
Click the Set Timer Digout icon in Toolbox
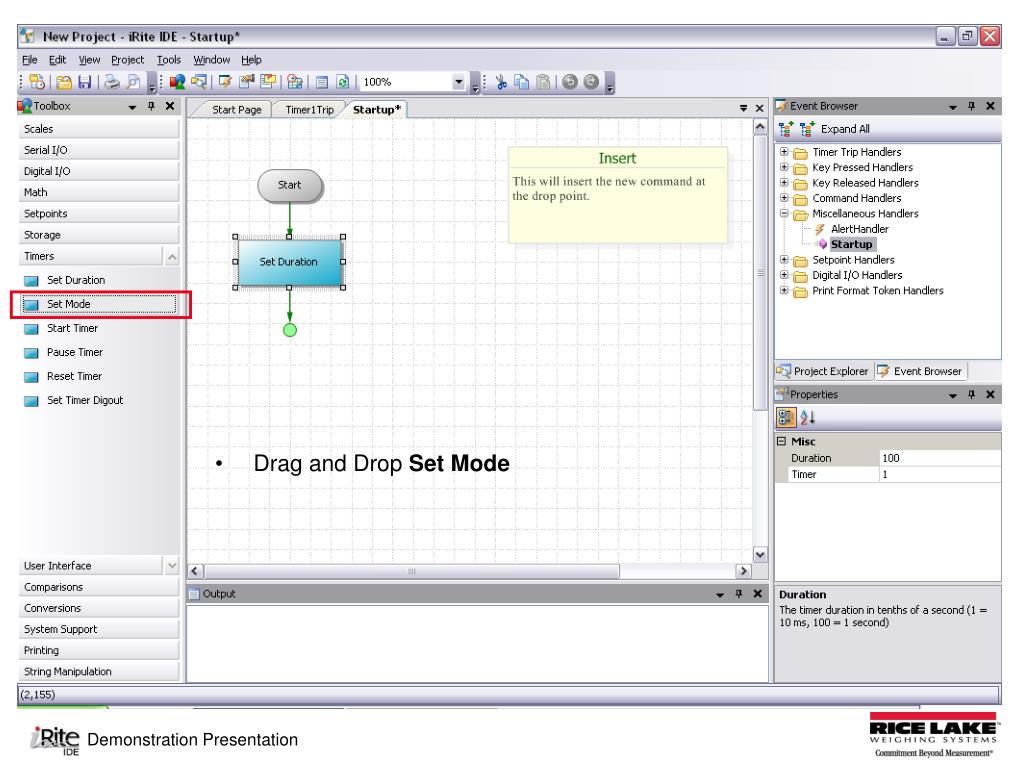point(31,401)
